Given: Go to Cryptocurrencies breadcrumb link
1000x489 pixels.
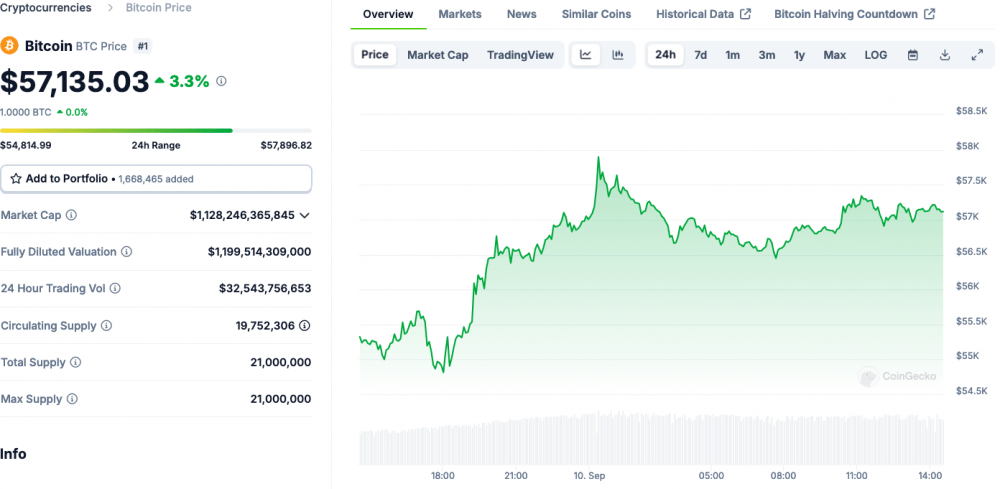Looking at the screenshot, I should point(46,8).
